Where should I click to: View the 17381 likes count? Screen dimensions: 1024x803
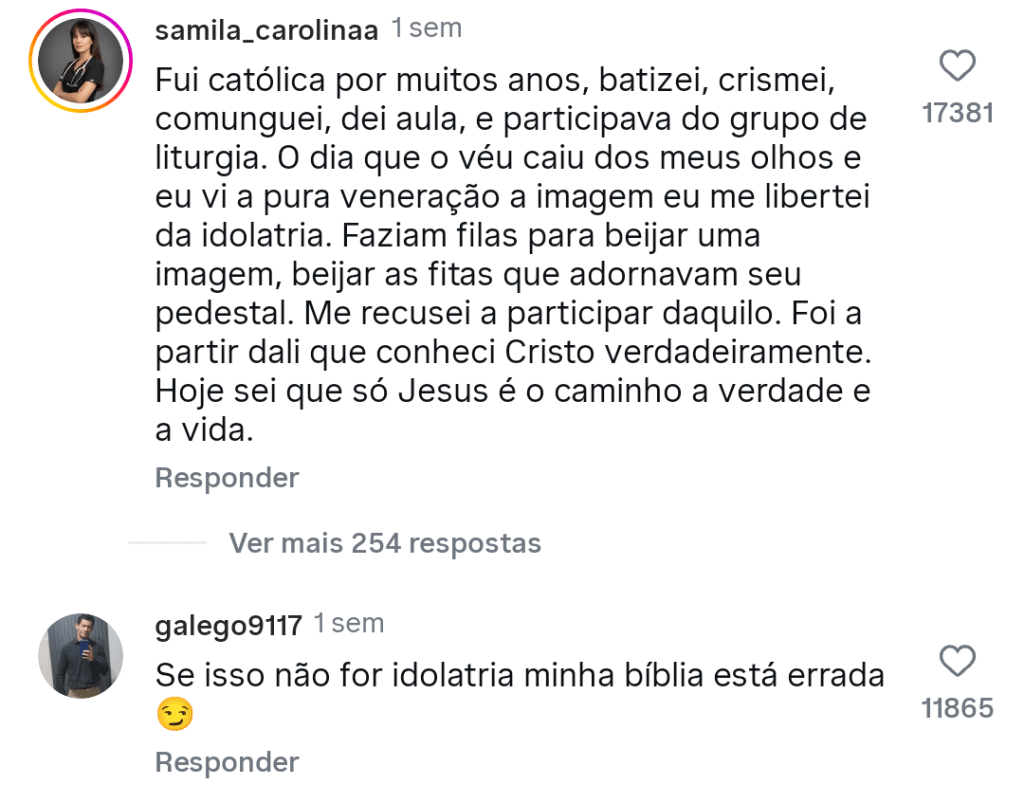pos(957,113)
